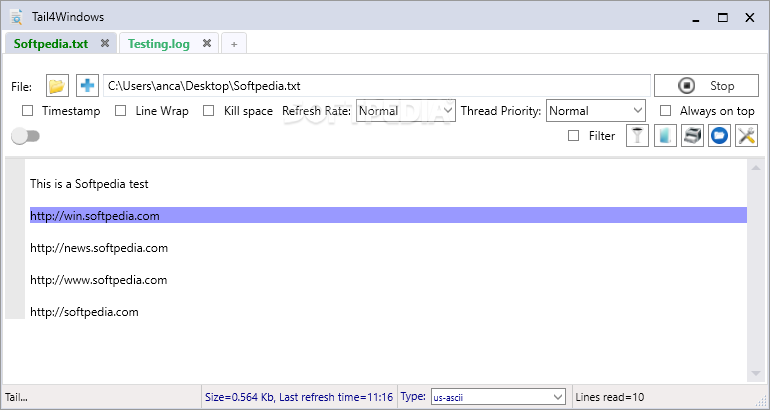770x410 pixels.
Task: Click the blue plus add-file icon
Action: click(x=87, y=86)
